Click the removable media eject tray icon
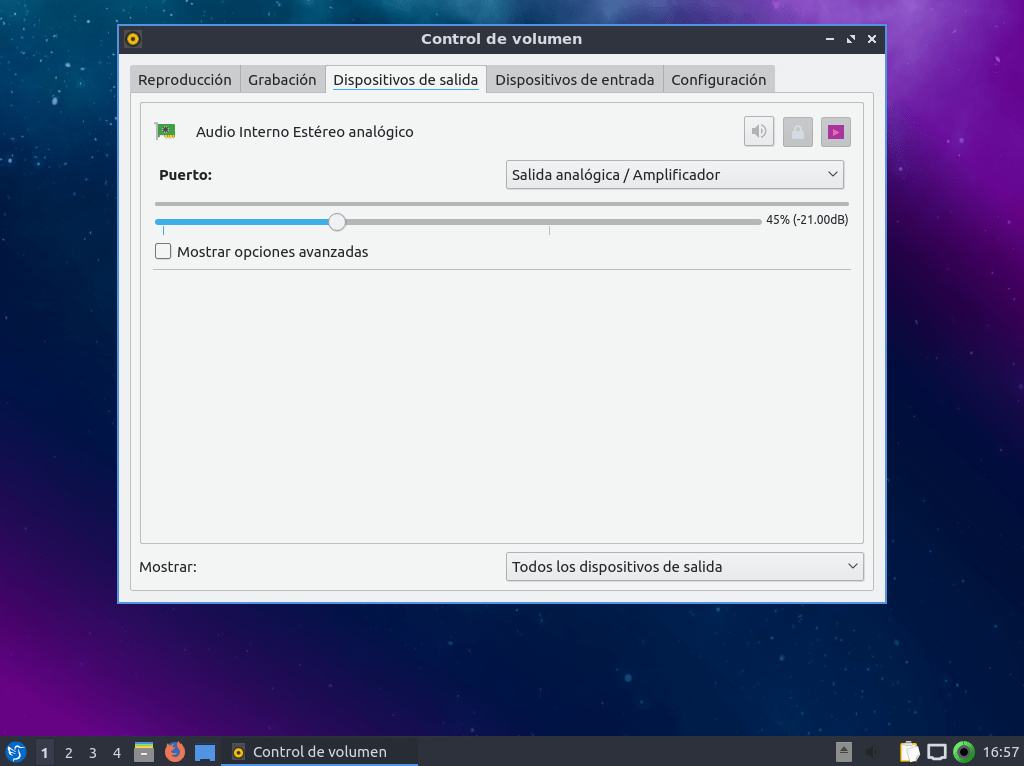Viewport: 1024px width, 766px height. [843, 751]
